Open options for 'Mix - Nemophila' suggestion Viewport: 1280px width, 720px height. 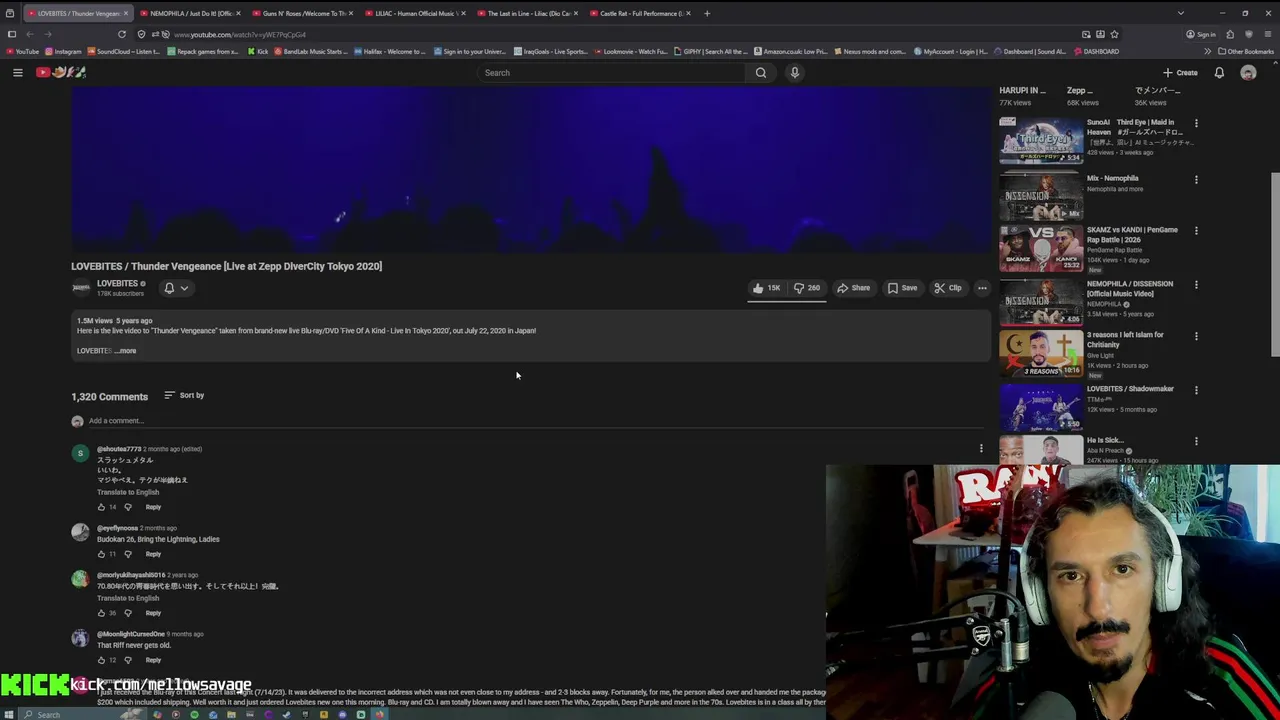pyautogui.click(x=1196, y=180)
